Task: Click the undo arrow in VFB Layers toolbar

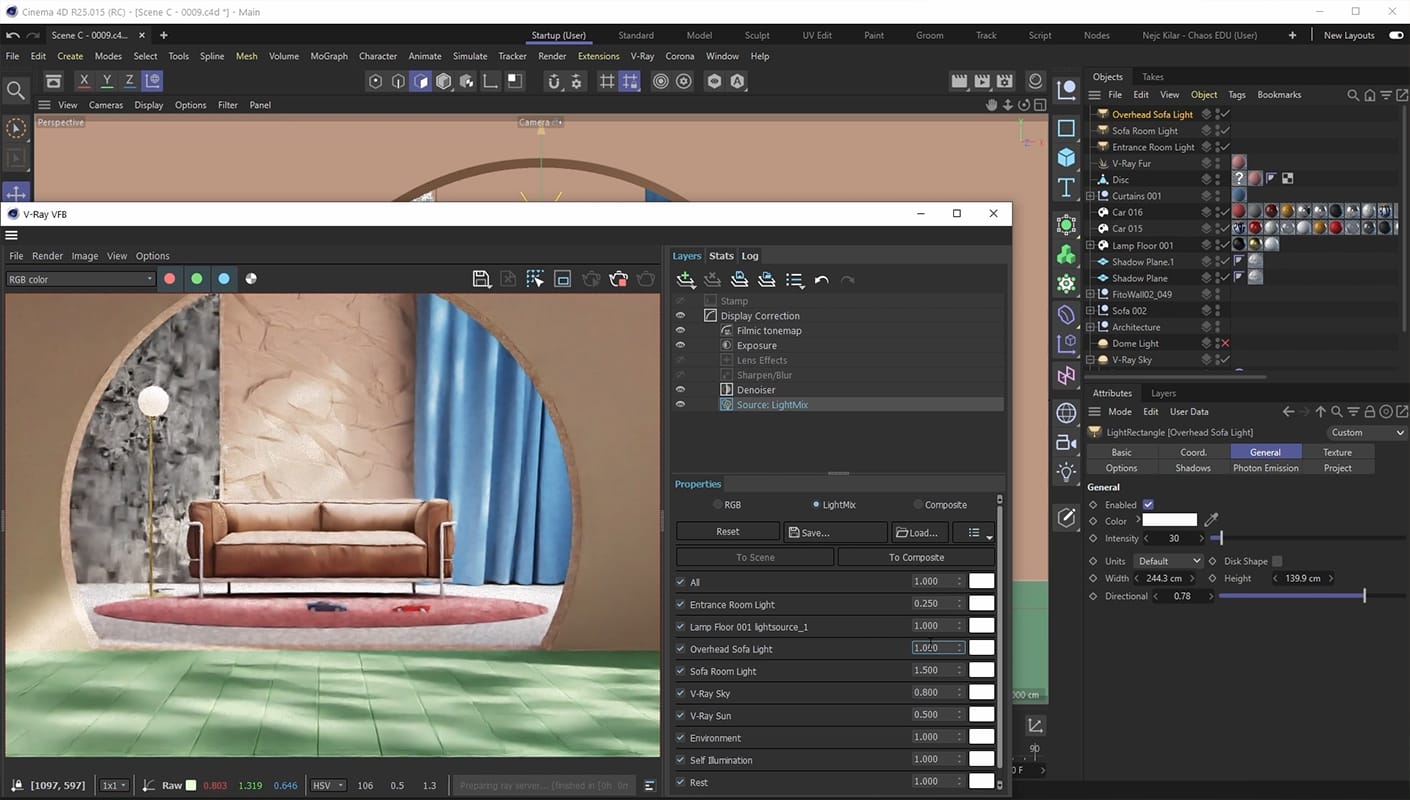Action: tap(821, 280)
